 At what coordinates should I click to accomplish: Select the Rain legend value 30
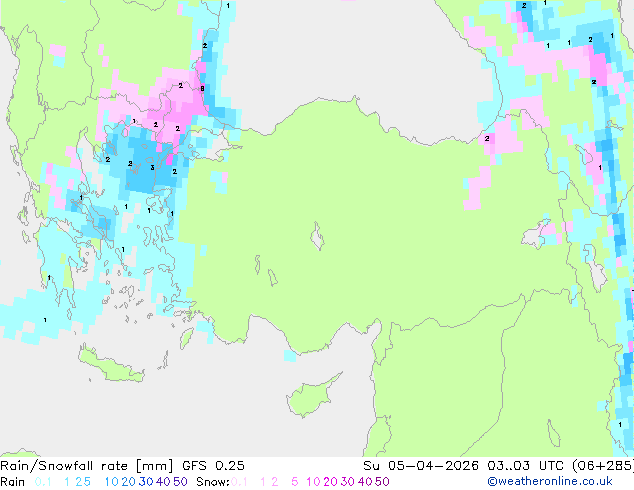click(x=146, y=482)
